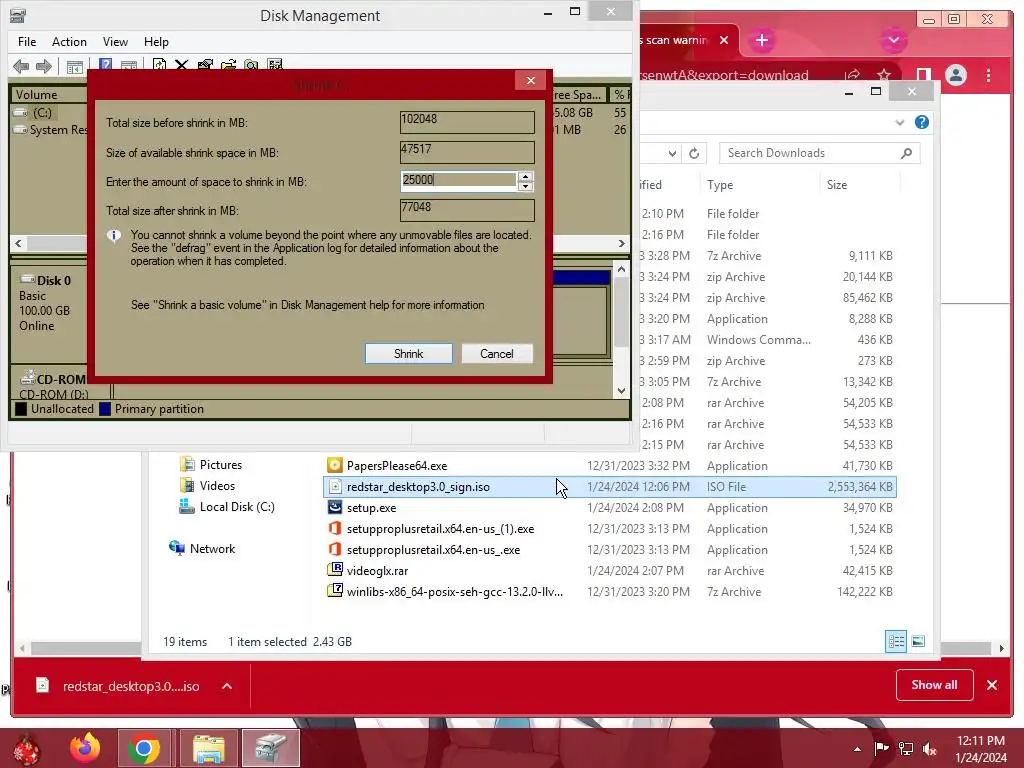This screenshot has width=1024, height=768.
Task: Select Local Disk (C:) in navigation pane
Action: pos(227,506)
